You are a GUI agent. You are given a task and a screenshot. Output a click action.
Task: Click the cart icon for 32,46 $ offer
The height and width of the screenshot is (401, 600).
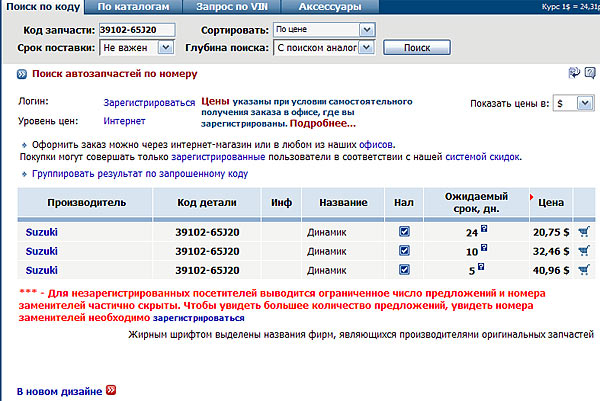(584, 250)
